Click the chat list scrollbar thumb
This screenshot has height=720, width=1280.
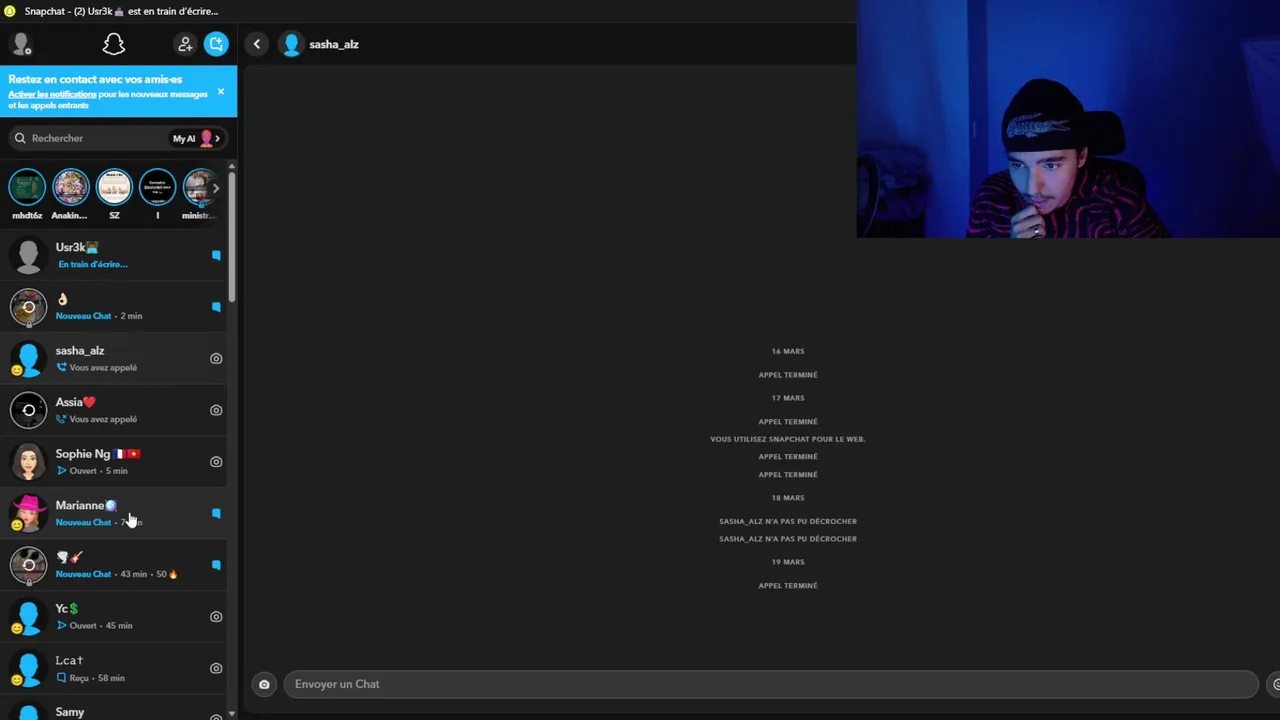[x=232, y=236]
